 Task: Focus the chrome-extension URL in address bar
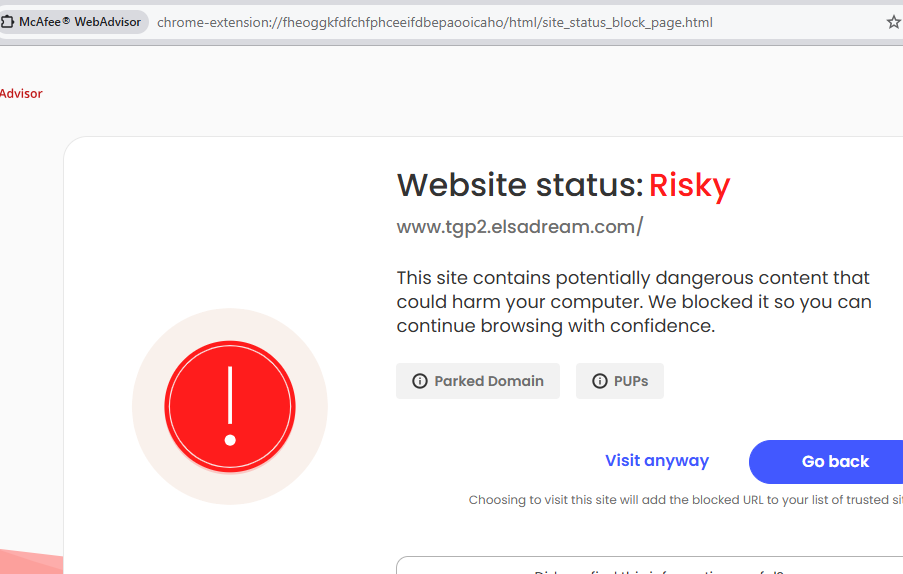(x=435, y=22)
